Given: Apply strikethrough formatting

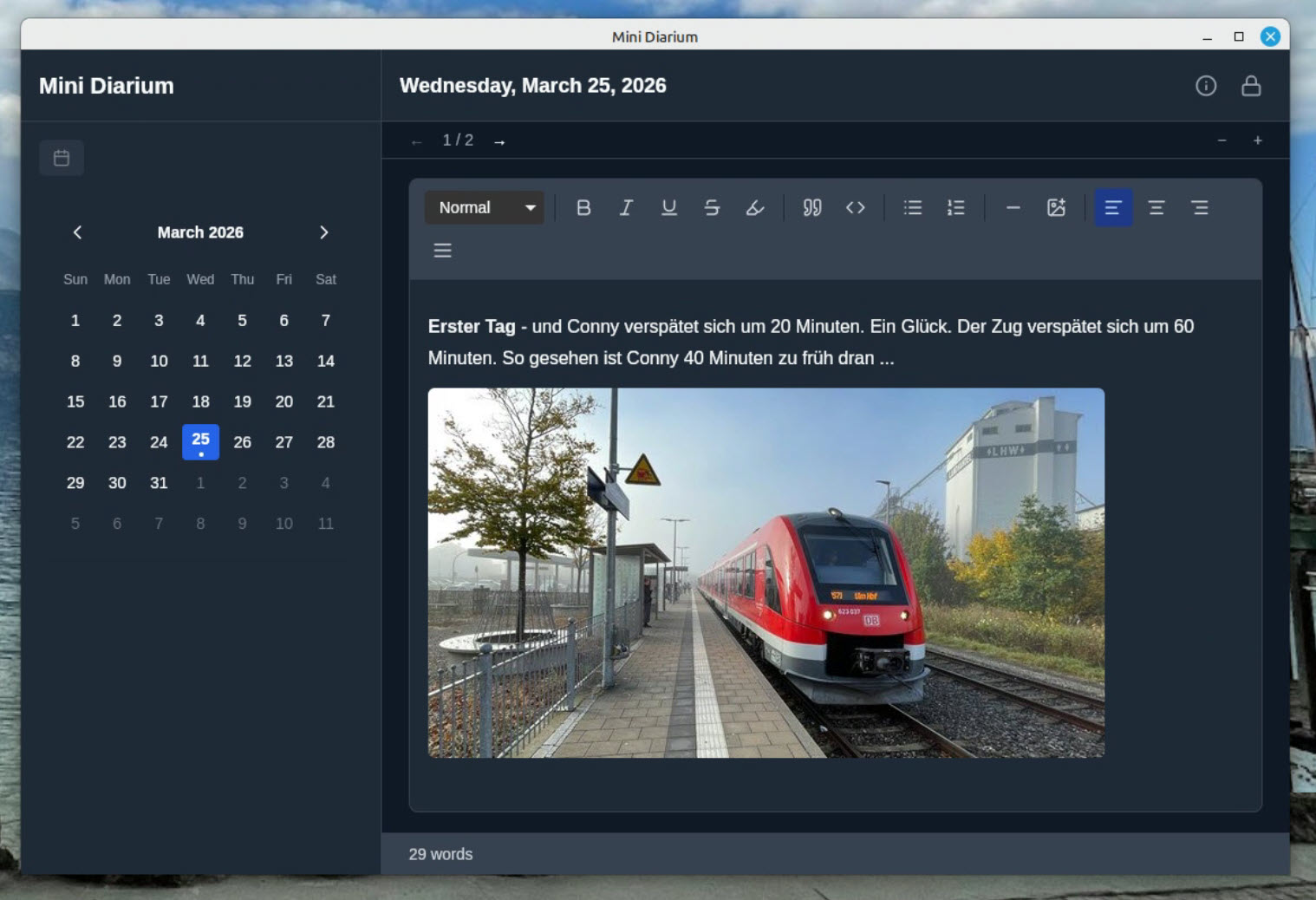Looking at the screenshot, I should pos(712,208).
